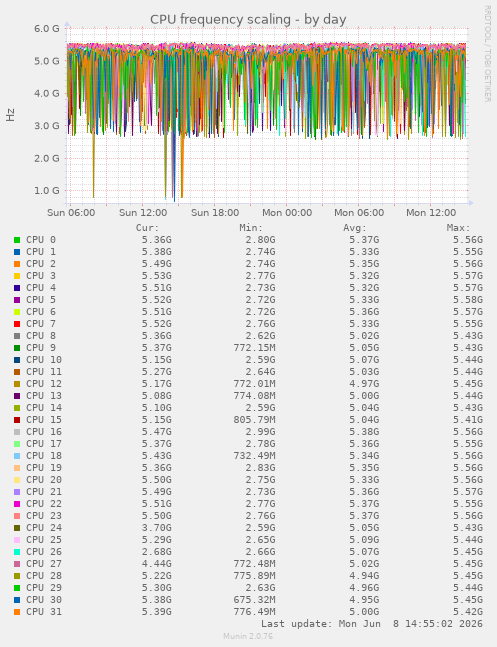Click the 'CPU 24' legend label
The width and height of the screenshot is (497, 647).
coord(44,528)
